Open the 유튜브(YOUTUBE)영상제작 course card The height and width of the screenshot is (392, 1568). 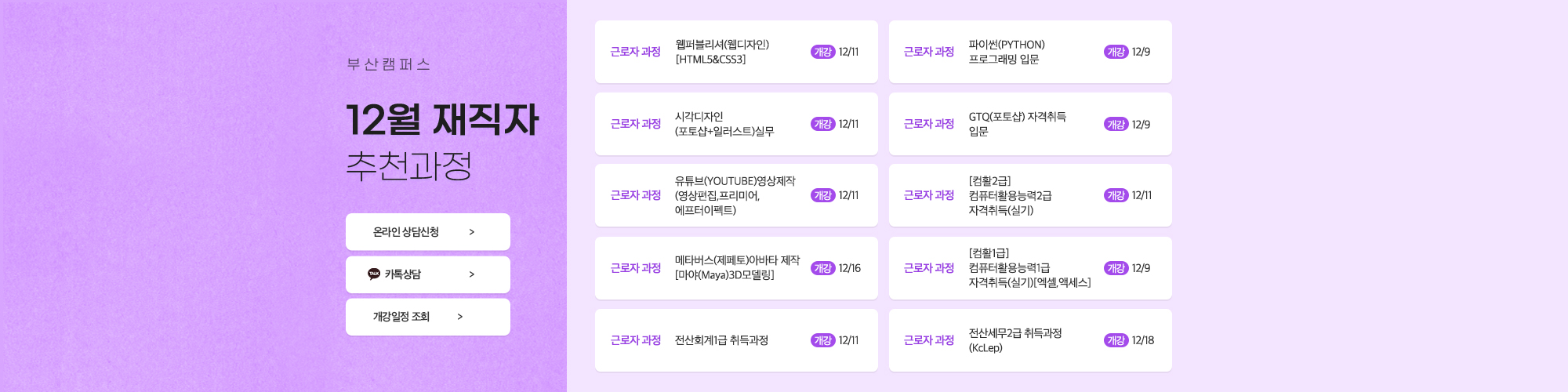(x=736, y=195)
